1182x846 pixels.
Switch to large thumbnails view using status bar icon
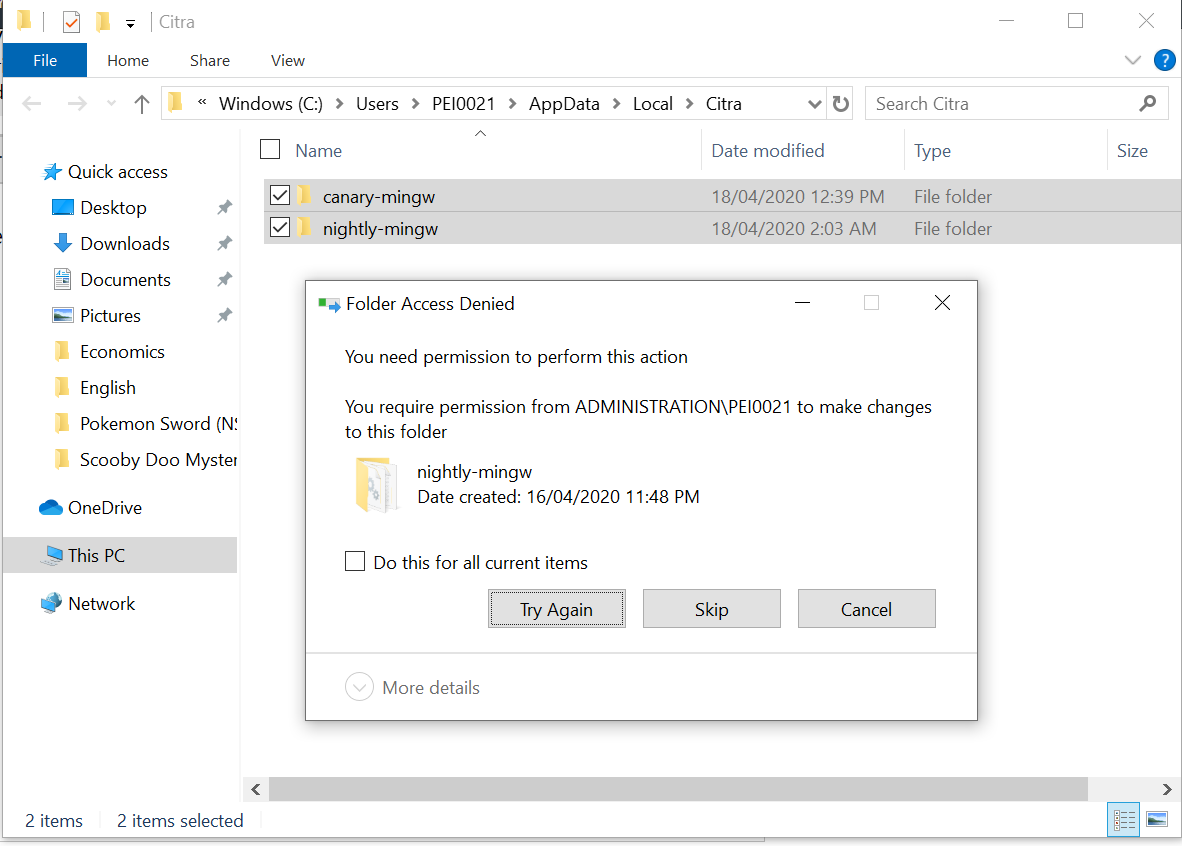(x=1157, y=819)
